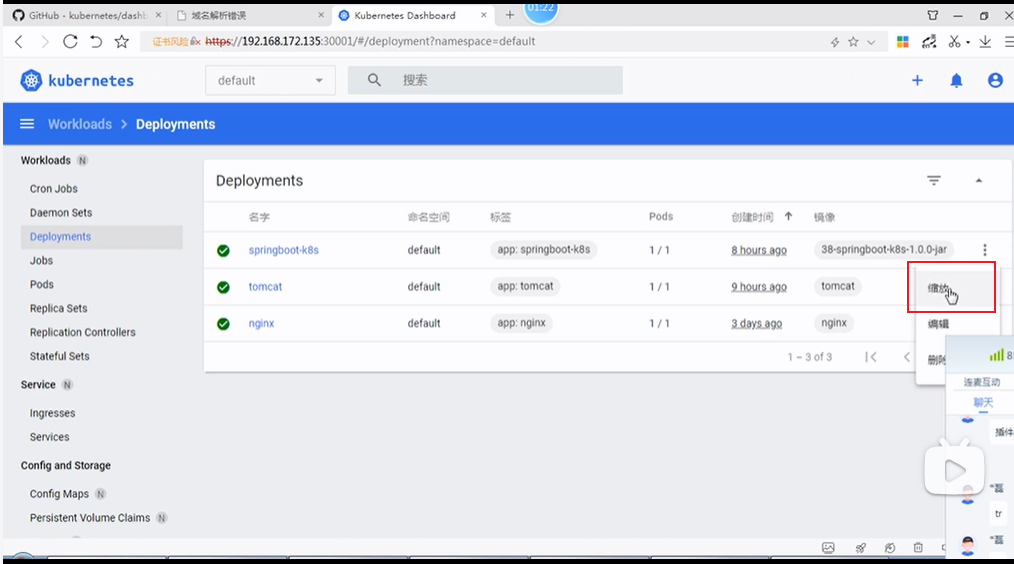Open actions menu for springboot-k8s row
The width and height of the screenshot is (1014, 564).
pyautogui.click(x=985, y=250)
